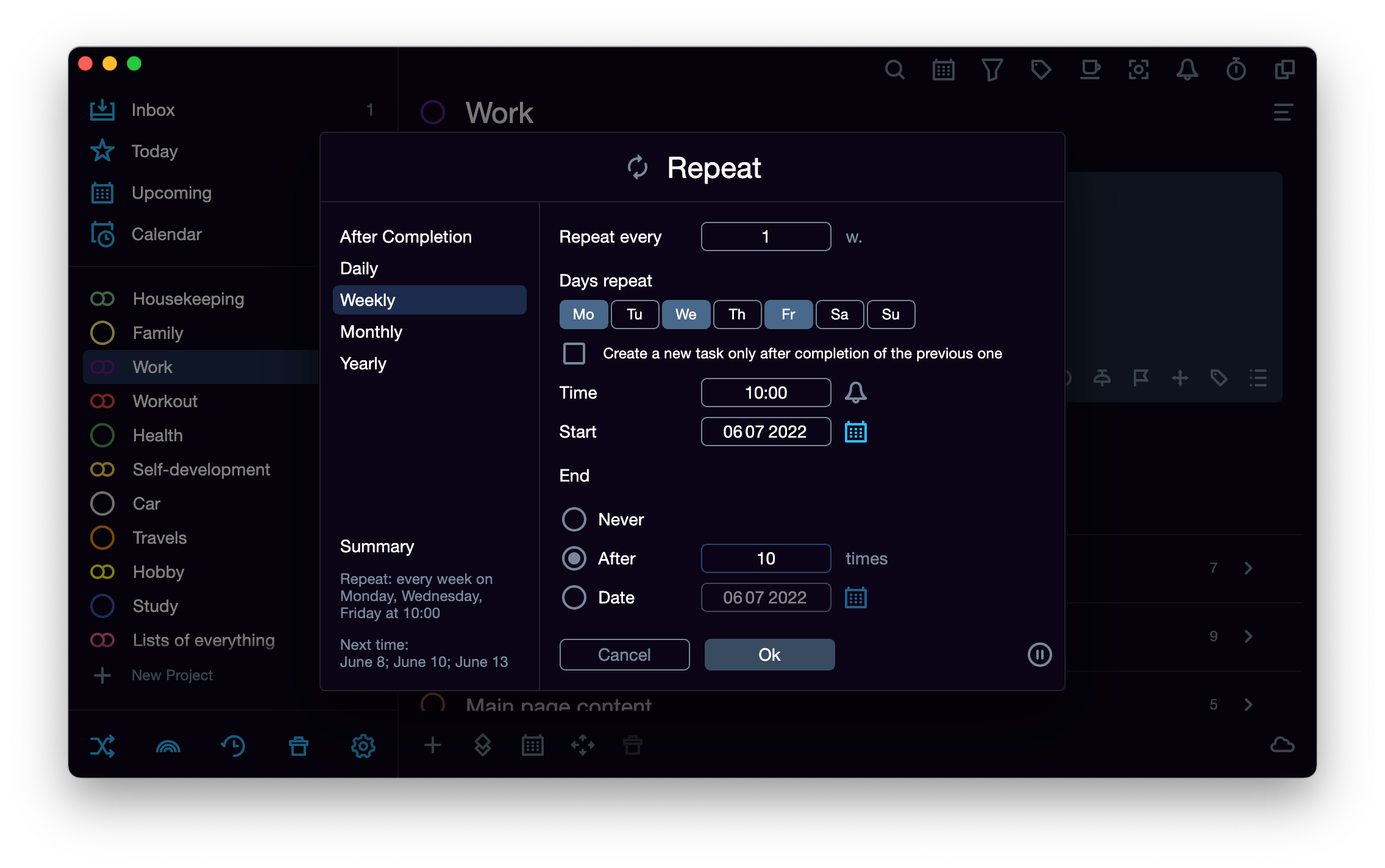Click New Project in sidebar

[x=172, y=675]
